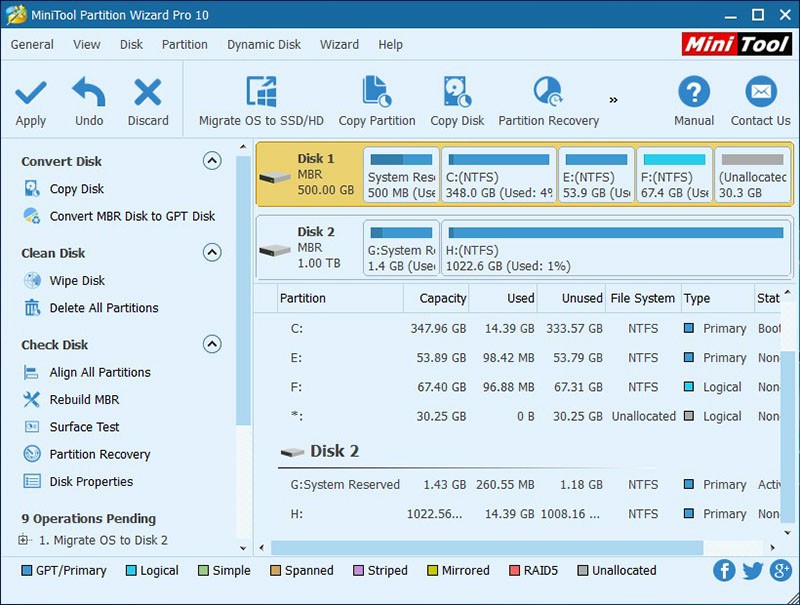Open the Partition menu
Image resolution: width=800 pixels, height=605 pixels.
pos(185,45)
